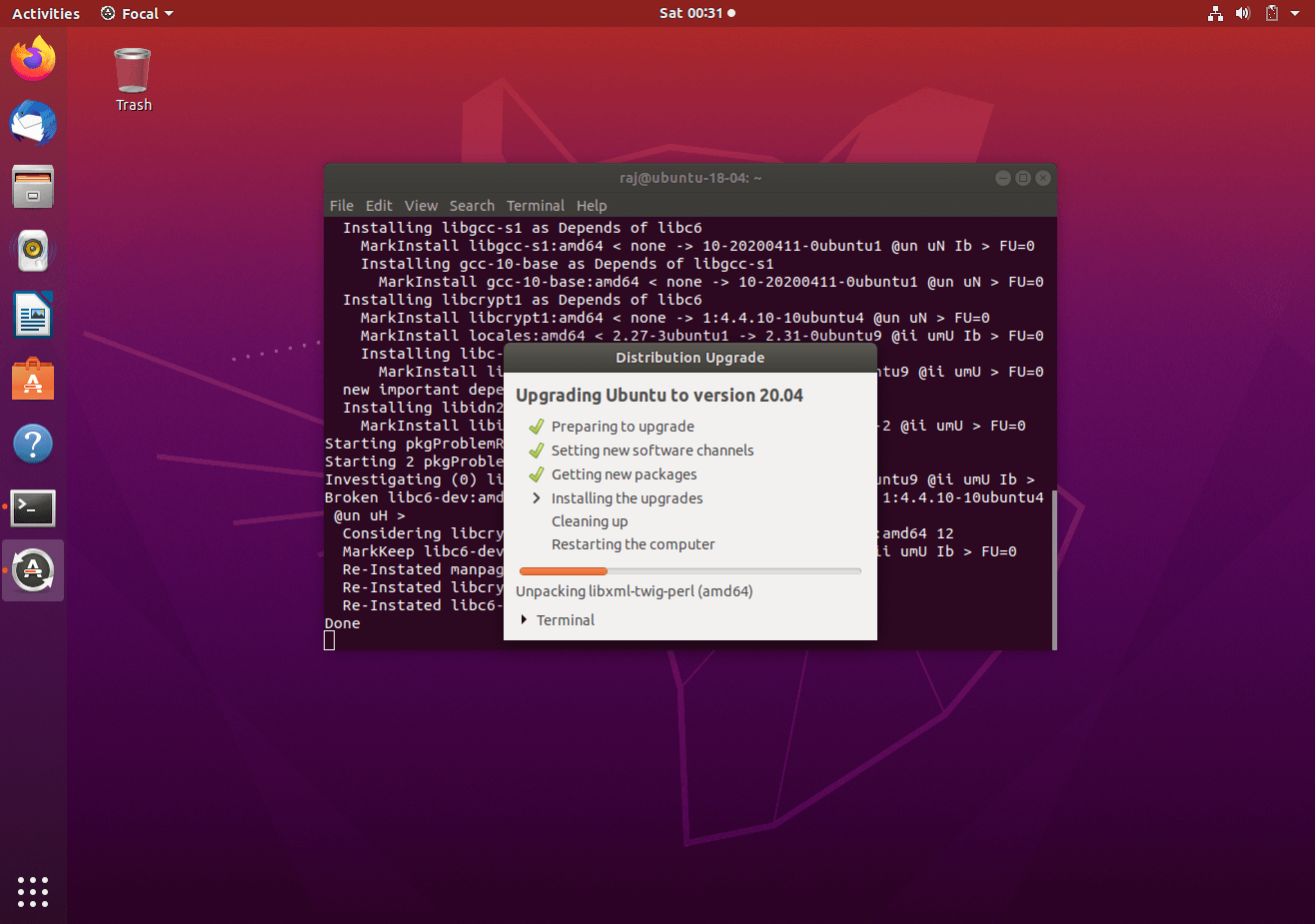Click the Distribution Upgrade title bar
The image size is (1315, 924).
pos(690,358)
